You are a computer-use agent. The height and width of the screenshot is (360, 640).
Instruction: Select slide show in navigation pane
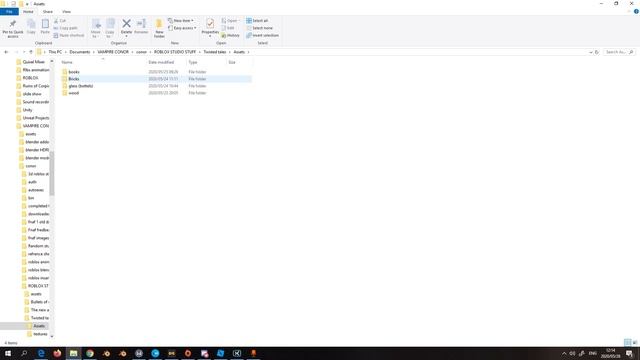[x=32, y=94]
